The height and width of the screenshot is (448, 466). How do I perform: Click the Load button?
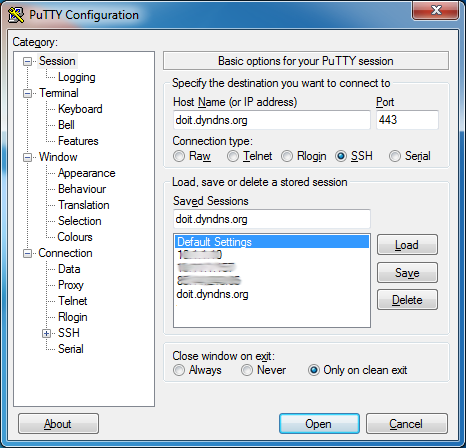pyautogui.click(x=407, y=245)
